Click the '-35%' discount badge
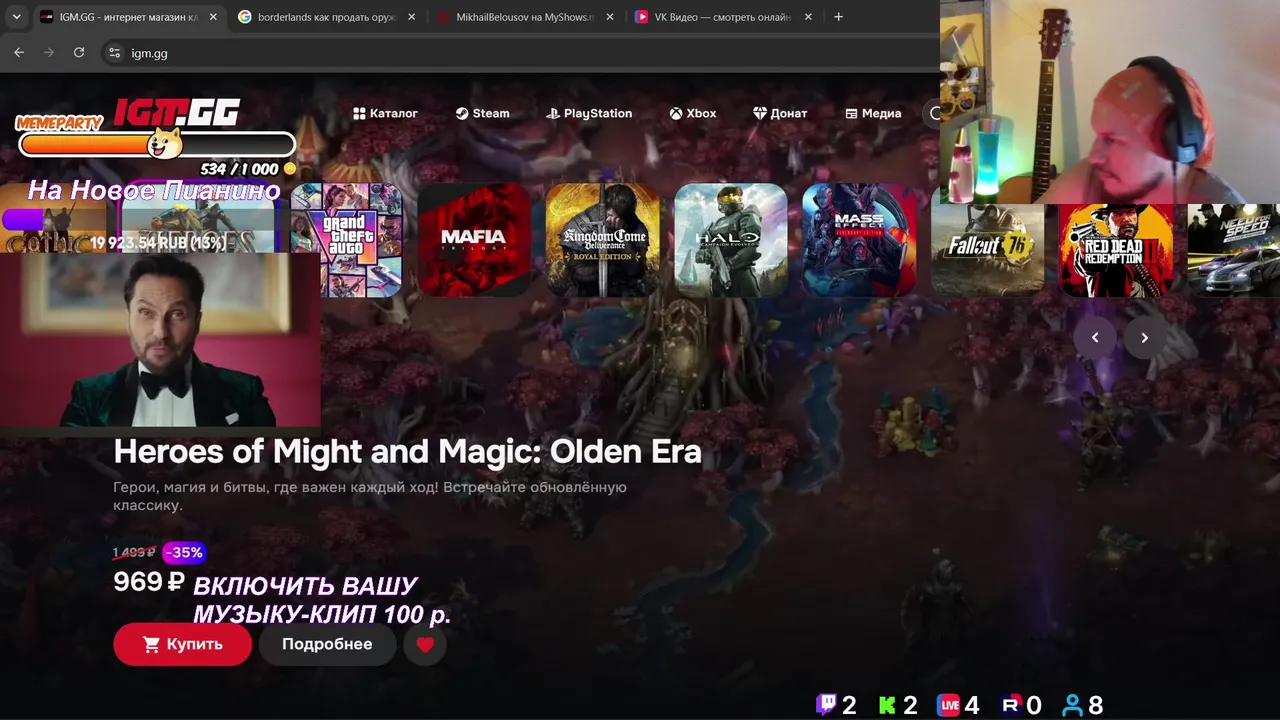The image size is (1280, 720). [x=183, y=552]
